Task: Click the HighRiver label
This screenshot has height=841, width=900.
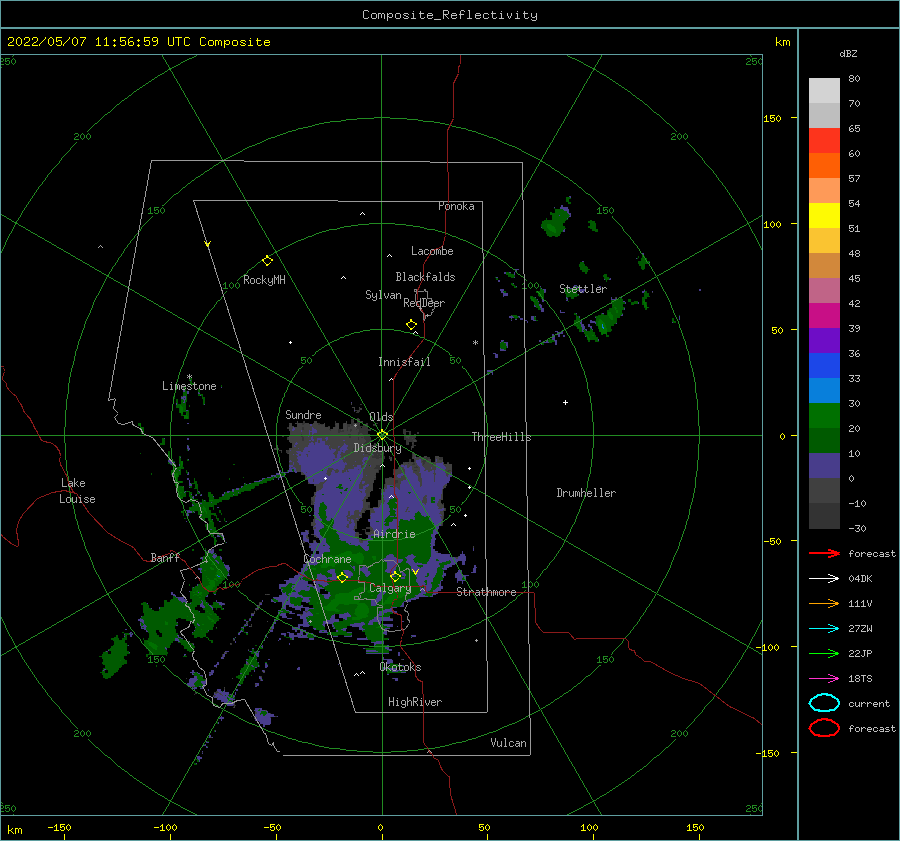Action: 415,702
